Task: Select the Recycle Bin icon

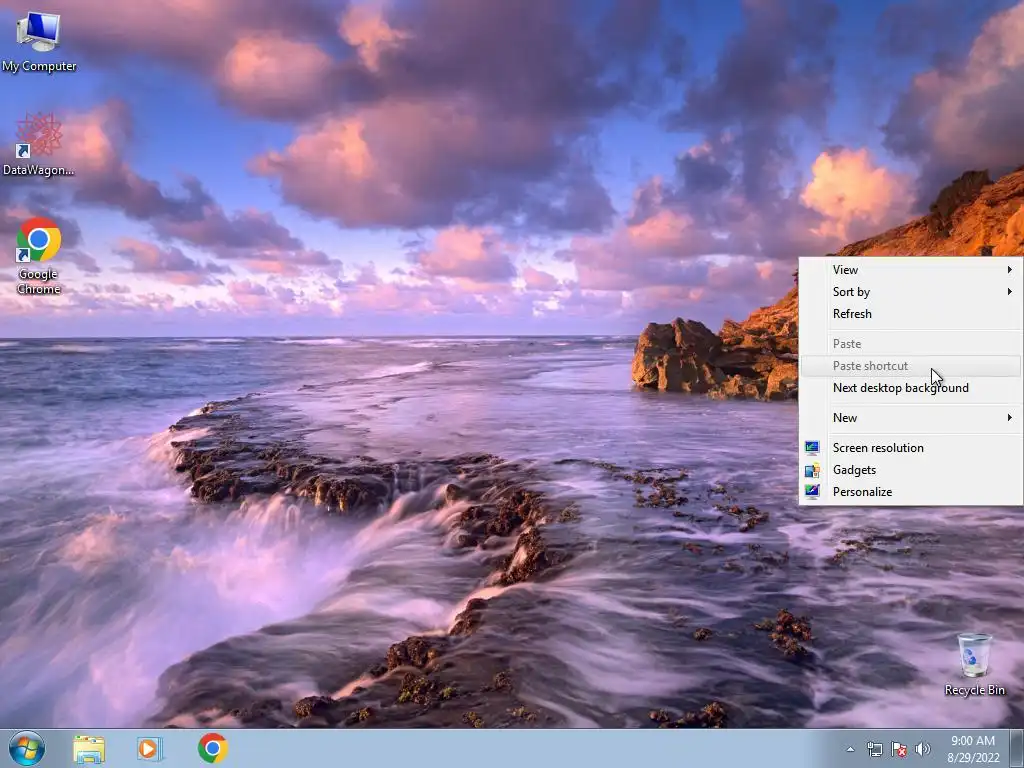Action: pyautogui.click(x=974, y=664)
